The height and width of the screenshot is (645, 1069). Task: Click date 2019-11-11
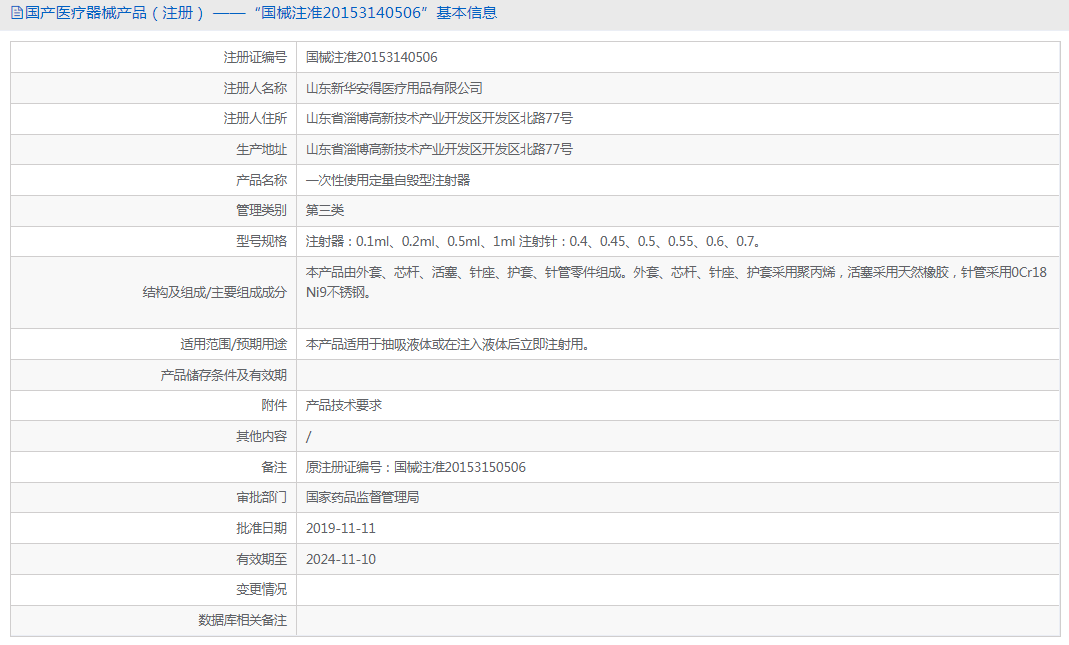pyautogui.click(x=341, y=528)
